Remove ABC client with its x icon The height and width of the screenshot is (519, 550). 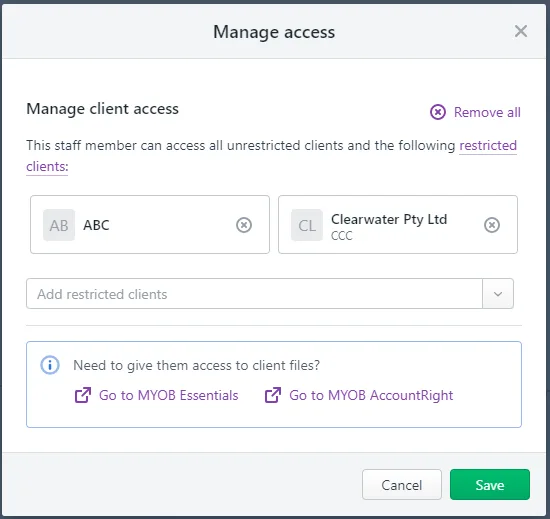[244, 225]
